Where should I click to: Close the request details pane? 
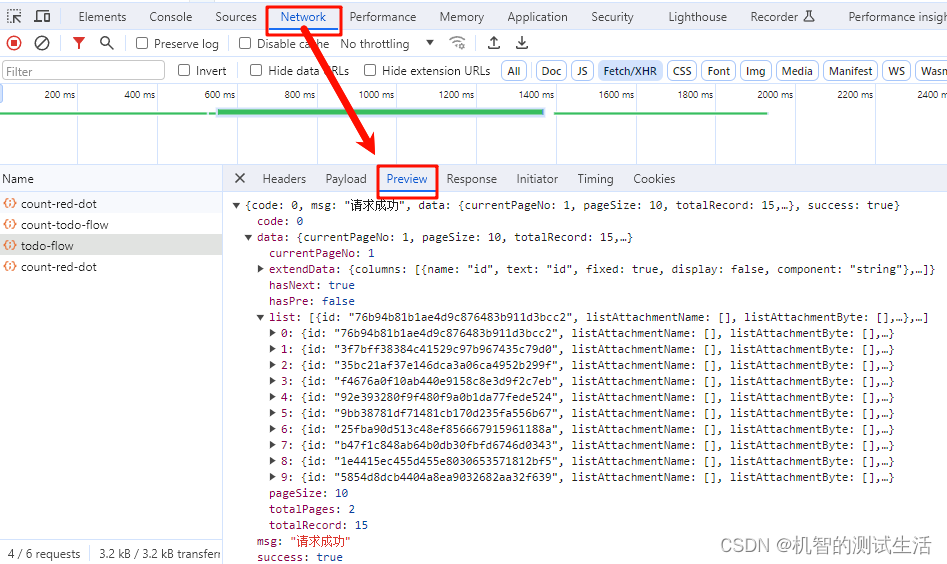240,178
